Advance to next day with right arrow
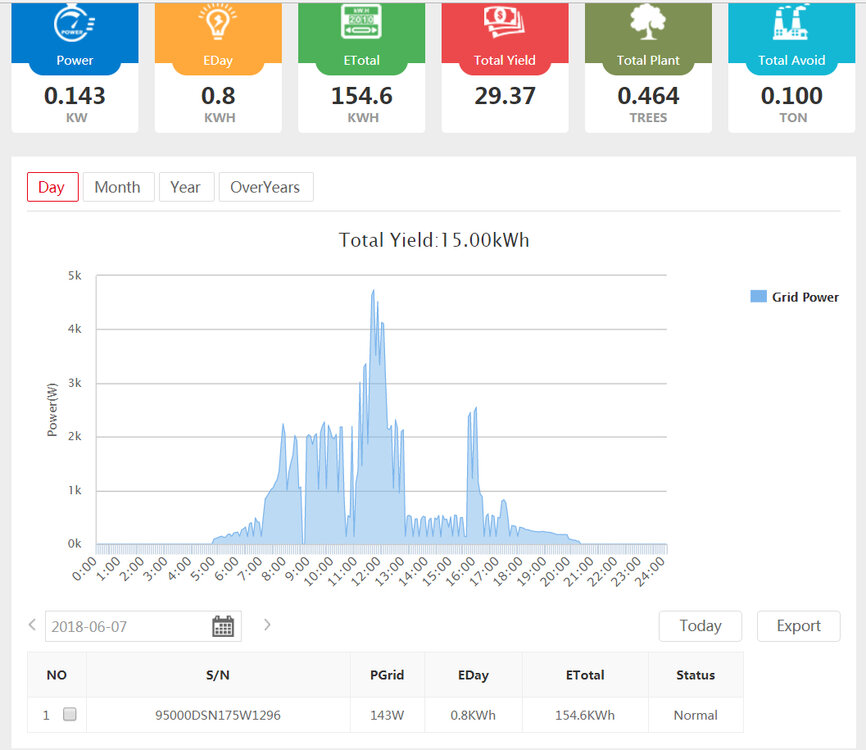 coord(266,625)
